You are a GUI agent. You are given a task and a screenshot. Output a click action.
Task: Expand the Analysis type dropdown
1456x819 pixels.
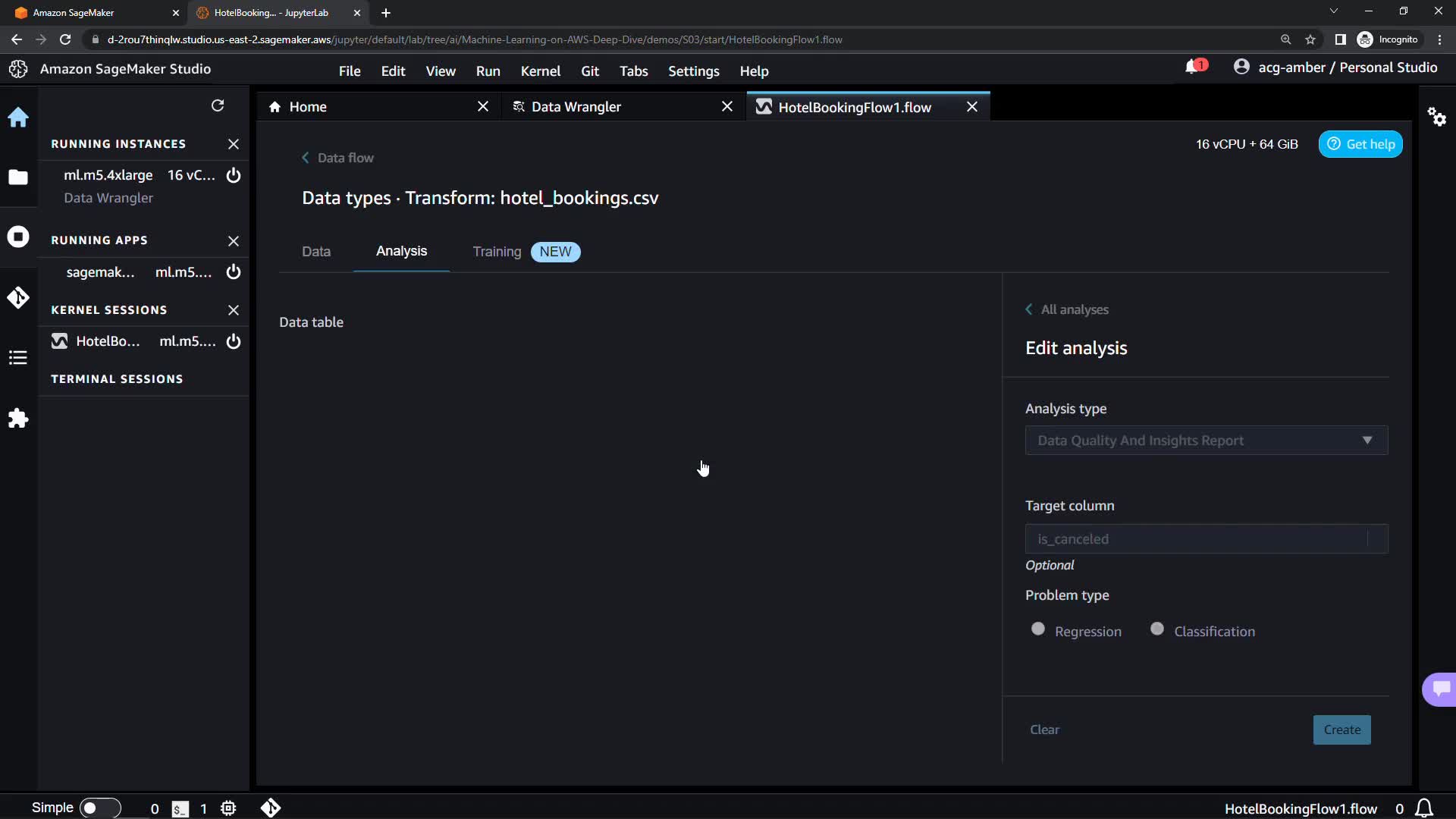(x=1206, y=441)
